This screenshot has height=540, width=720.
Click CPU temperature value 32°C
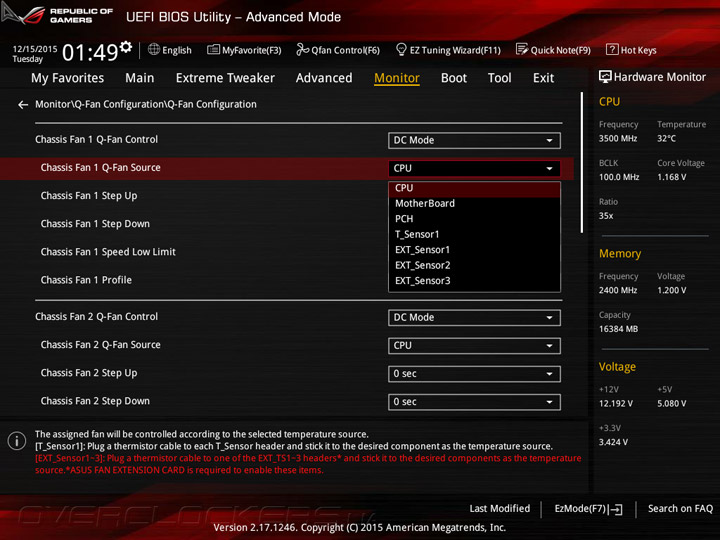click(x=666, y=139)
